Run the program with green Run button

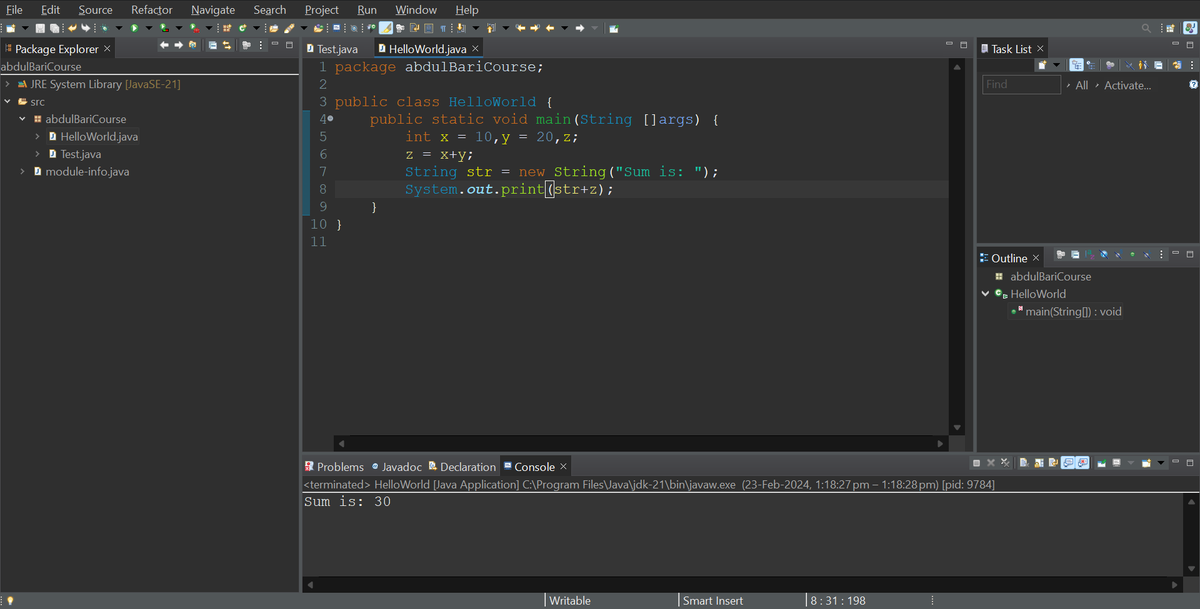pos(134,28)
